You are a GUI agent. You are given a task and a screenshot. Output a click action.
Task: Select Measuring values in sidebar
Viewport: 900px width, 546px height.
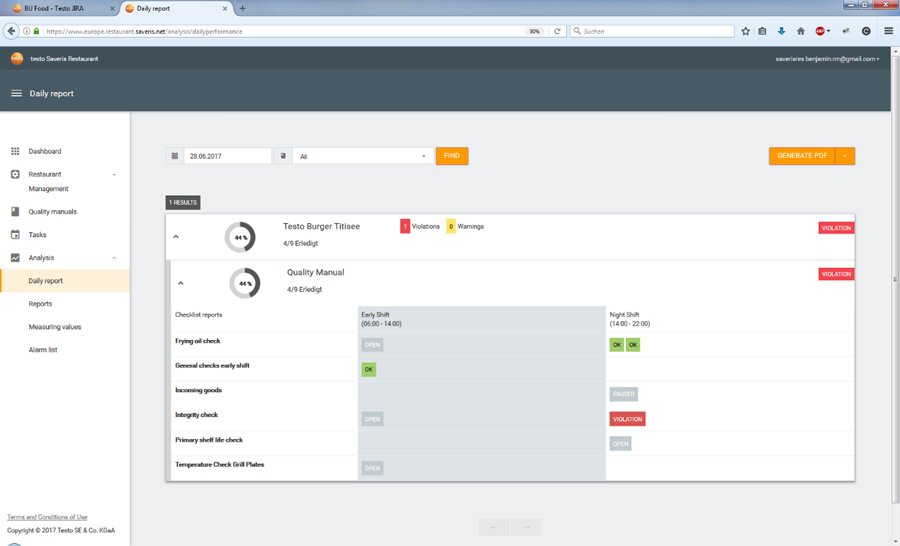pos(55,327)
